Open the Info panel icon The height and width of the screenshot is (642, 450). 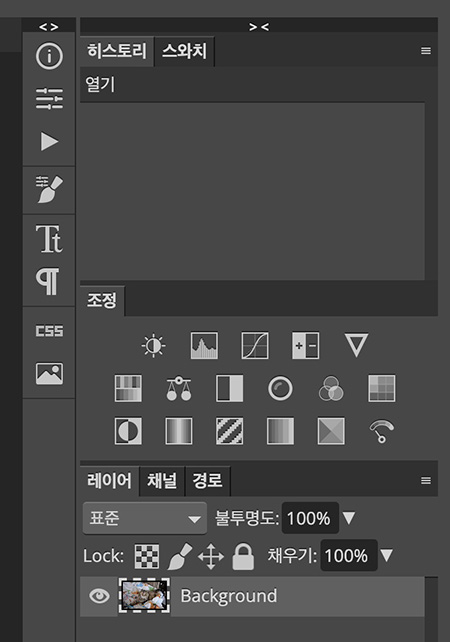[x=49, y=56]
